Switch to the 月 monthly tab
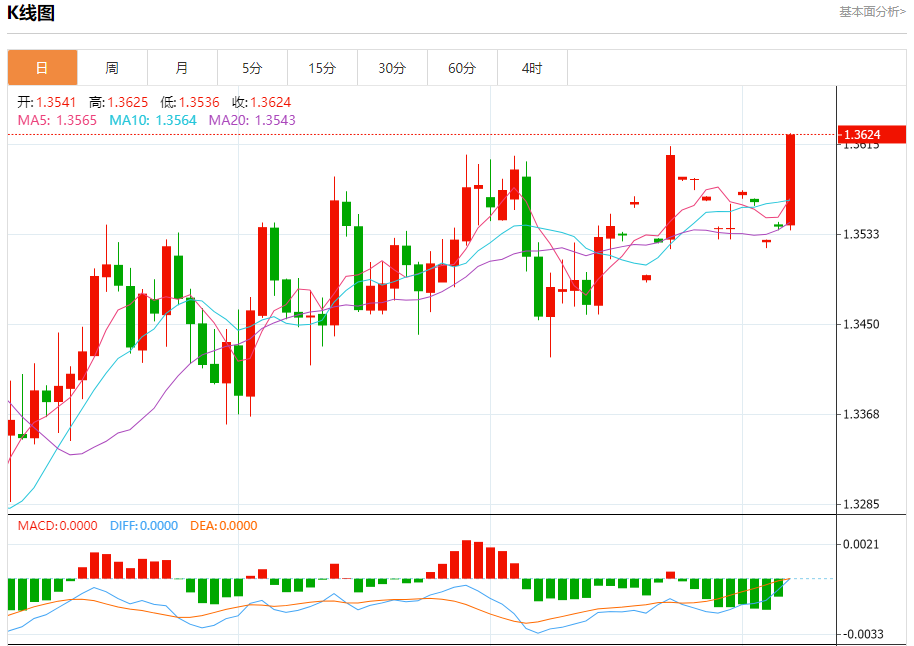Image resolution: width=914 pixels, height=646 pixels. coord(182,68)
